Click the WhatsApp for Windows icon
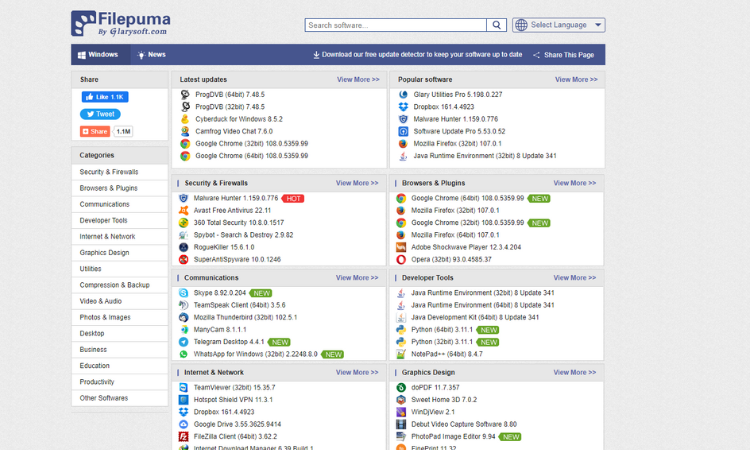Screen dimensions: 750x450 [x=183, y=354]
